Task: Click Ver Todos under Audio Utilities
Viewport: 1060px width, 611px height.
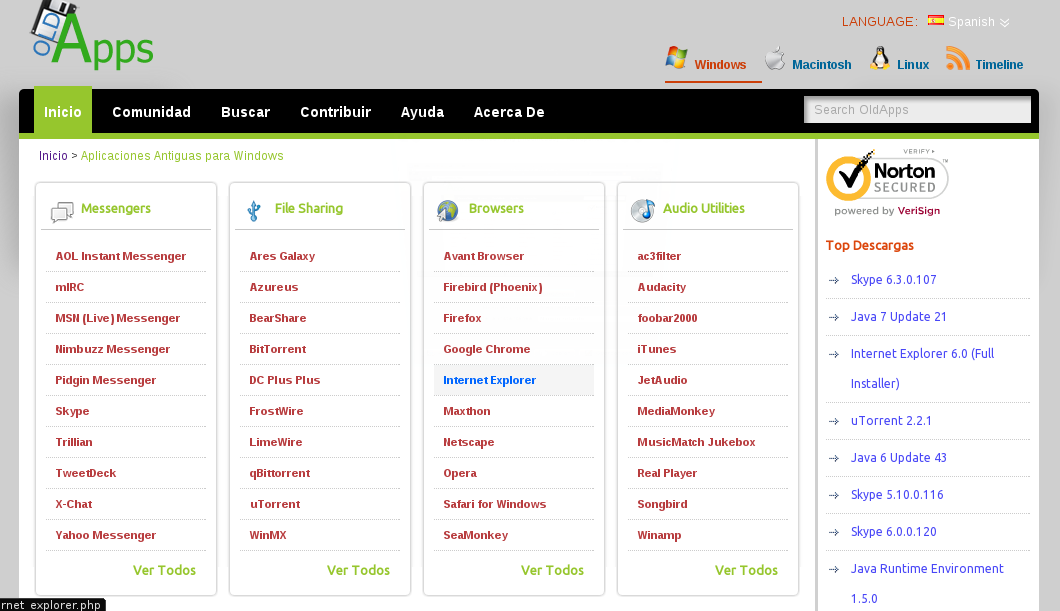Action: (x=746, y=569)
